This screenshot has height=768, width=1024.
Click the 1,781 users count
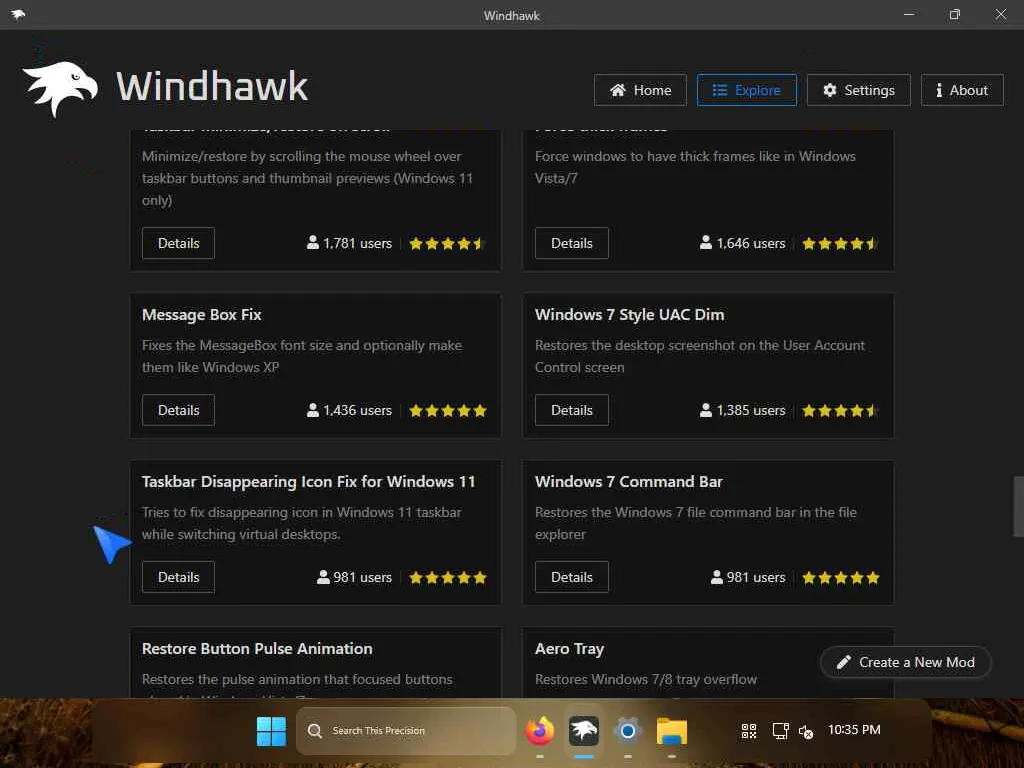click(349, 244)
